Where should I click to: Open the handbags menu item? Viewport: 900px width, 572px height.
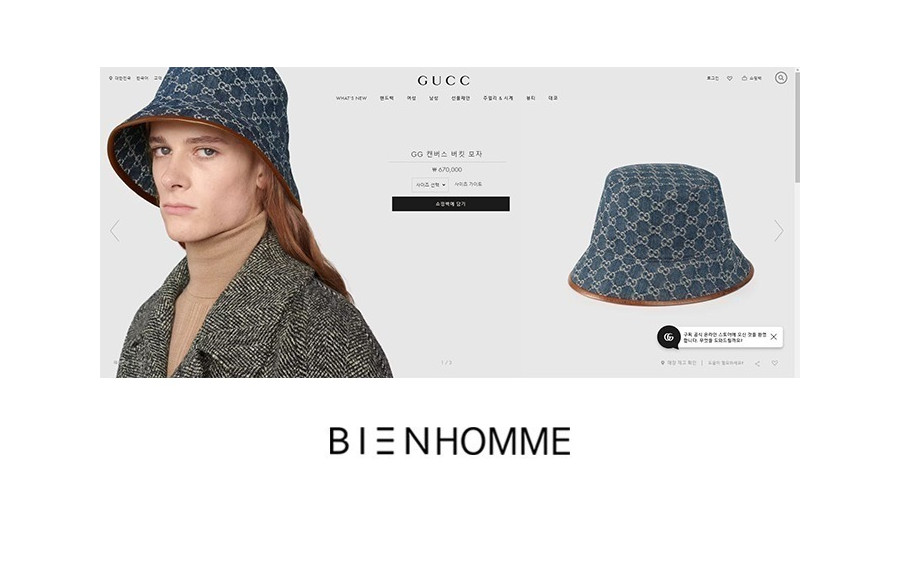(x=387, y=98)
